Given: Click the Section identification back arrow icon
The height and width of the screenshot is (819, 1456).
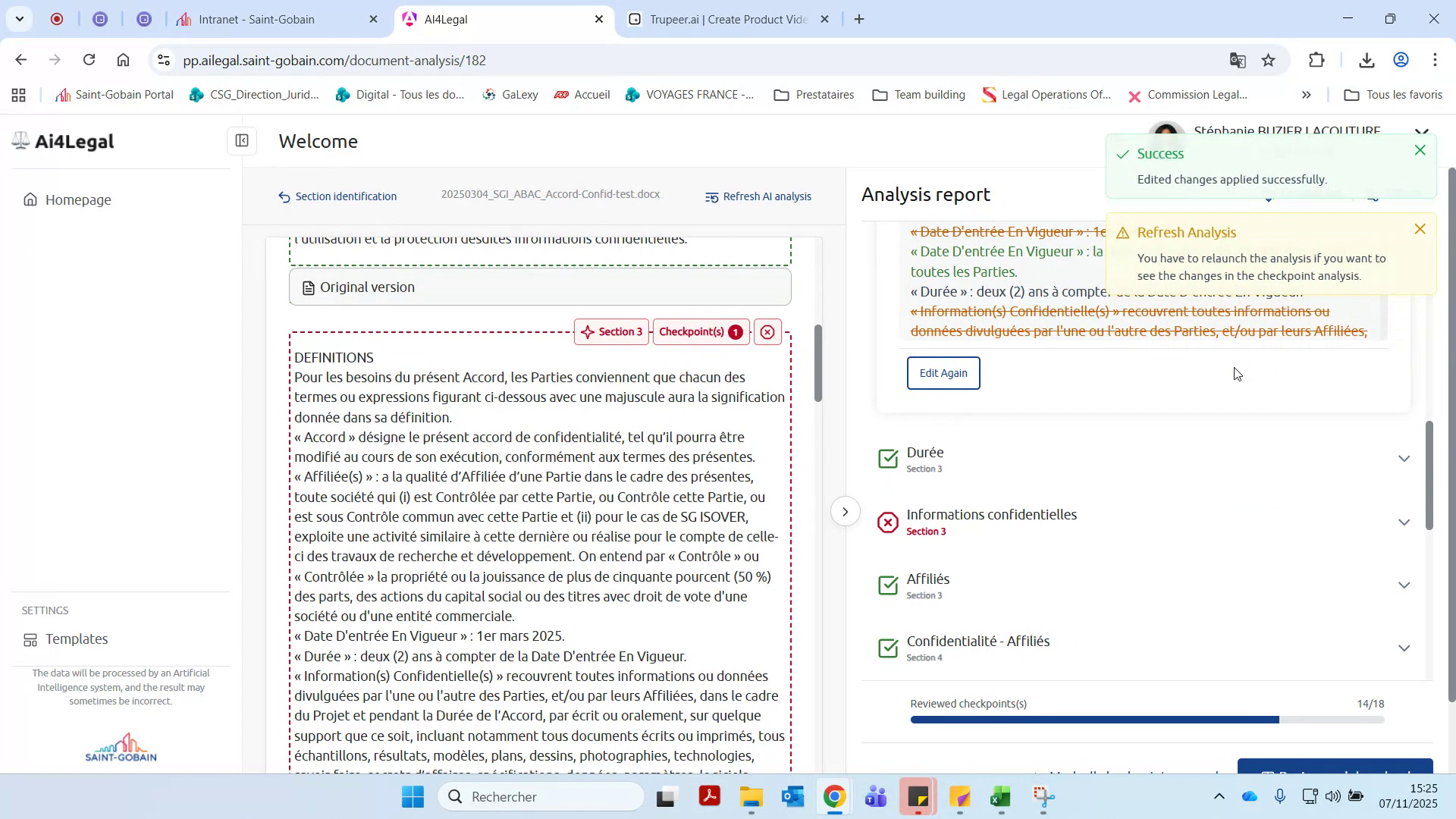Looking at the screenshot, I should (284, 196).
